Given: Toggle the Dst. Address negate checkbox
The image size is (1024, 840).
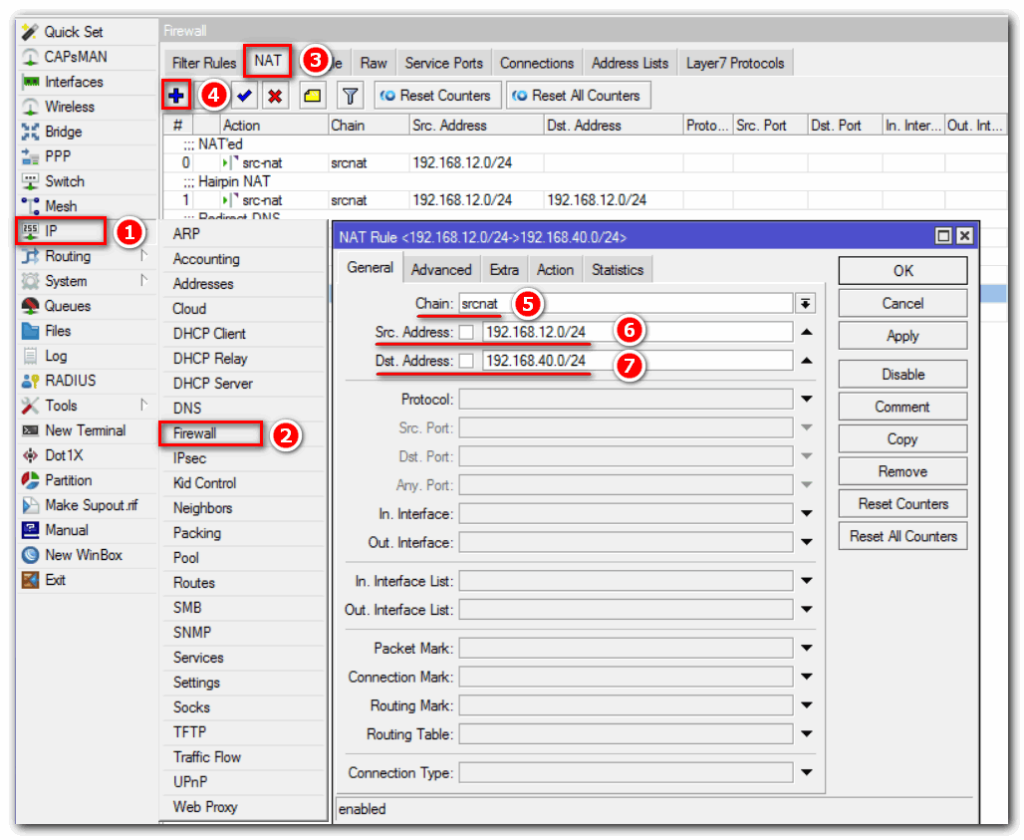Looking at the screenshot, I should (x=466, y=361).
